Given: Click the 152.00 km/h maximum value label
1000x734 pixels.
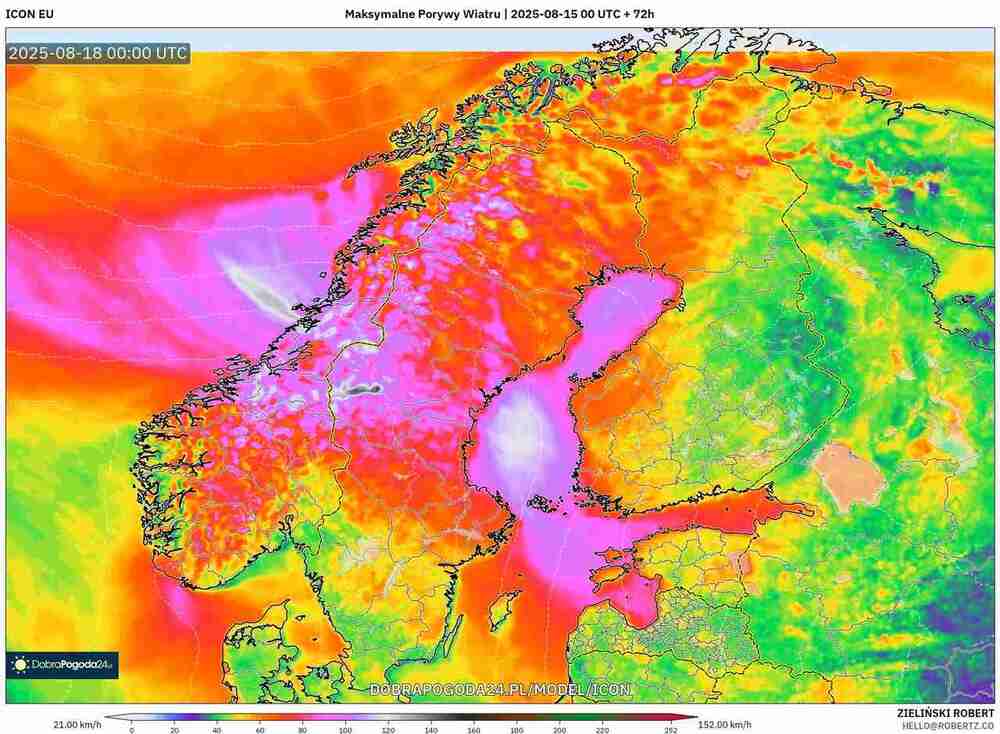Looking at the screenshot, I should pyautogui.click(x=725, y=724).
